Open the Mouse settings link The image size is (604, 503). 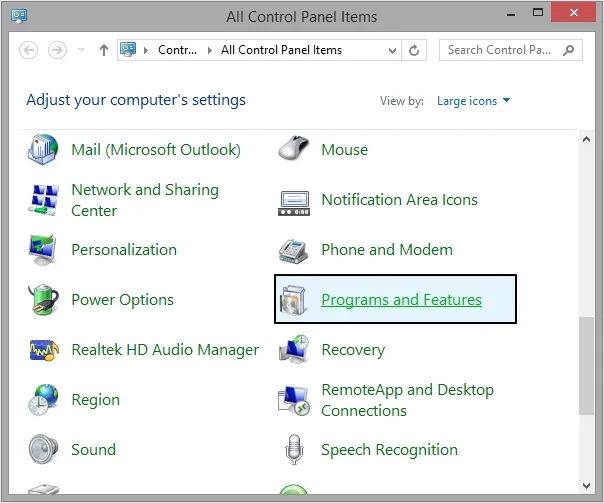[x=344, y=149]
